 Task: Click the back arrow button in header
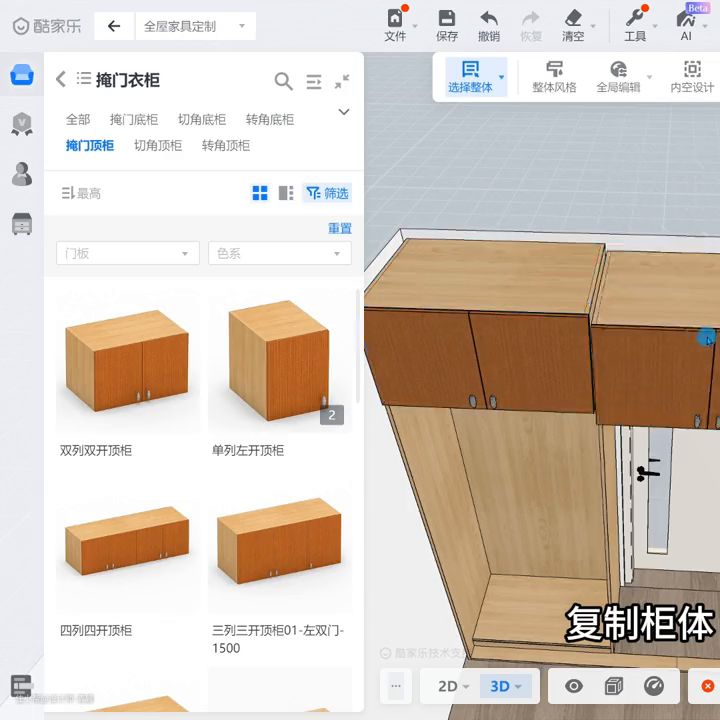(114, 26)
